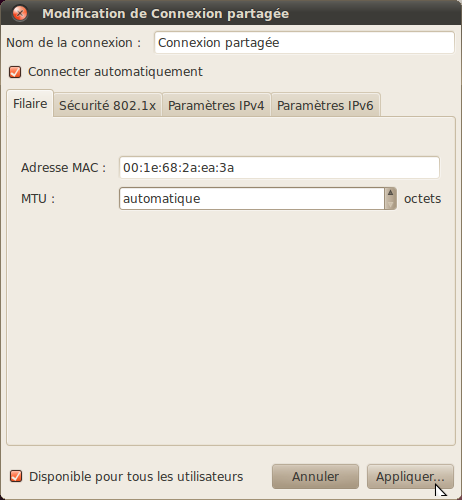Viewport: 462px width, 500px height.
Task: Click the dialog title bar text
Action: point(165,14)
